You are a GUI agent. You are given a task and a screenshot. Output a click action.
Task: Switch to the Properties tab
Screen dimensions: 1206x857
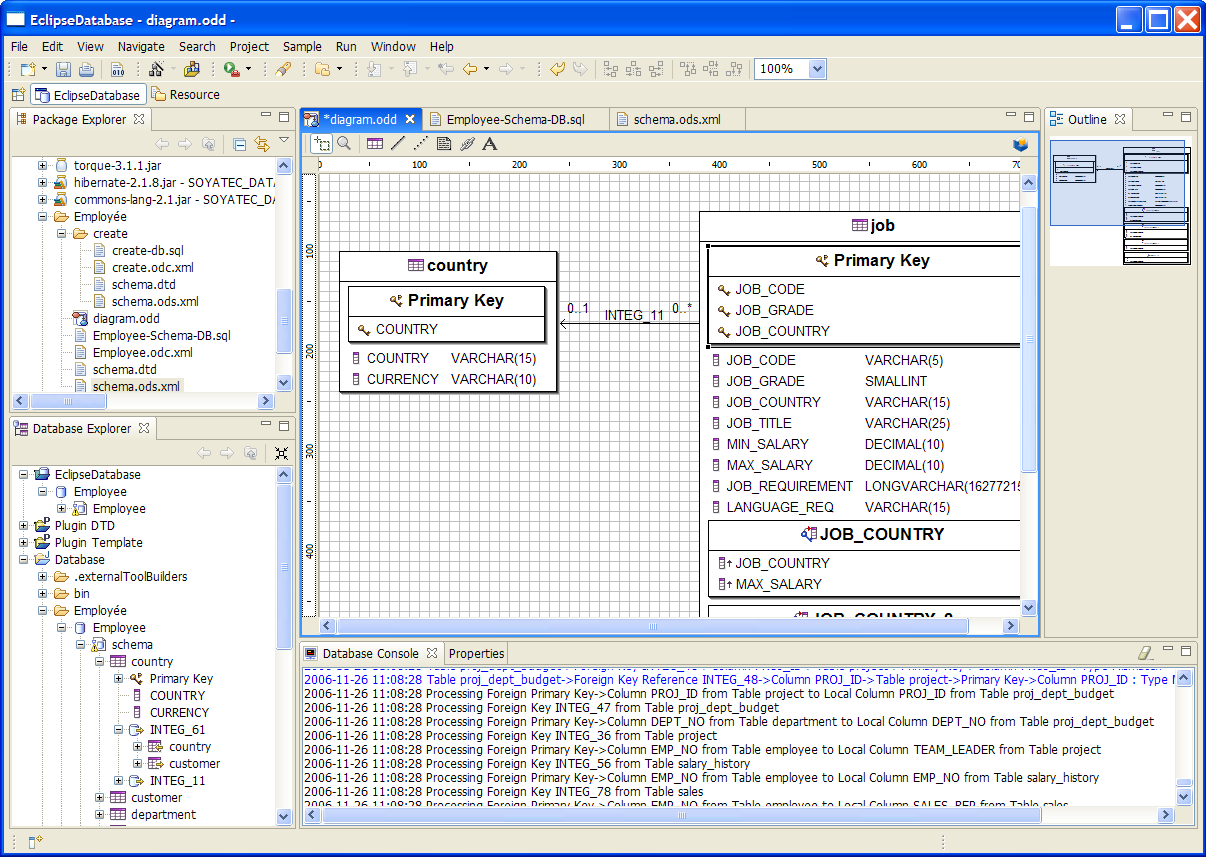point(477,653)
